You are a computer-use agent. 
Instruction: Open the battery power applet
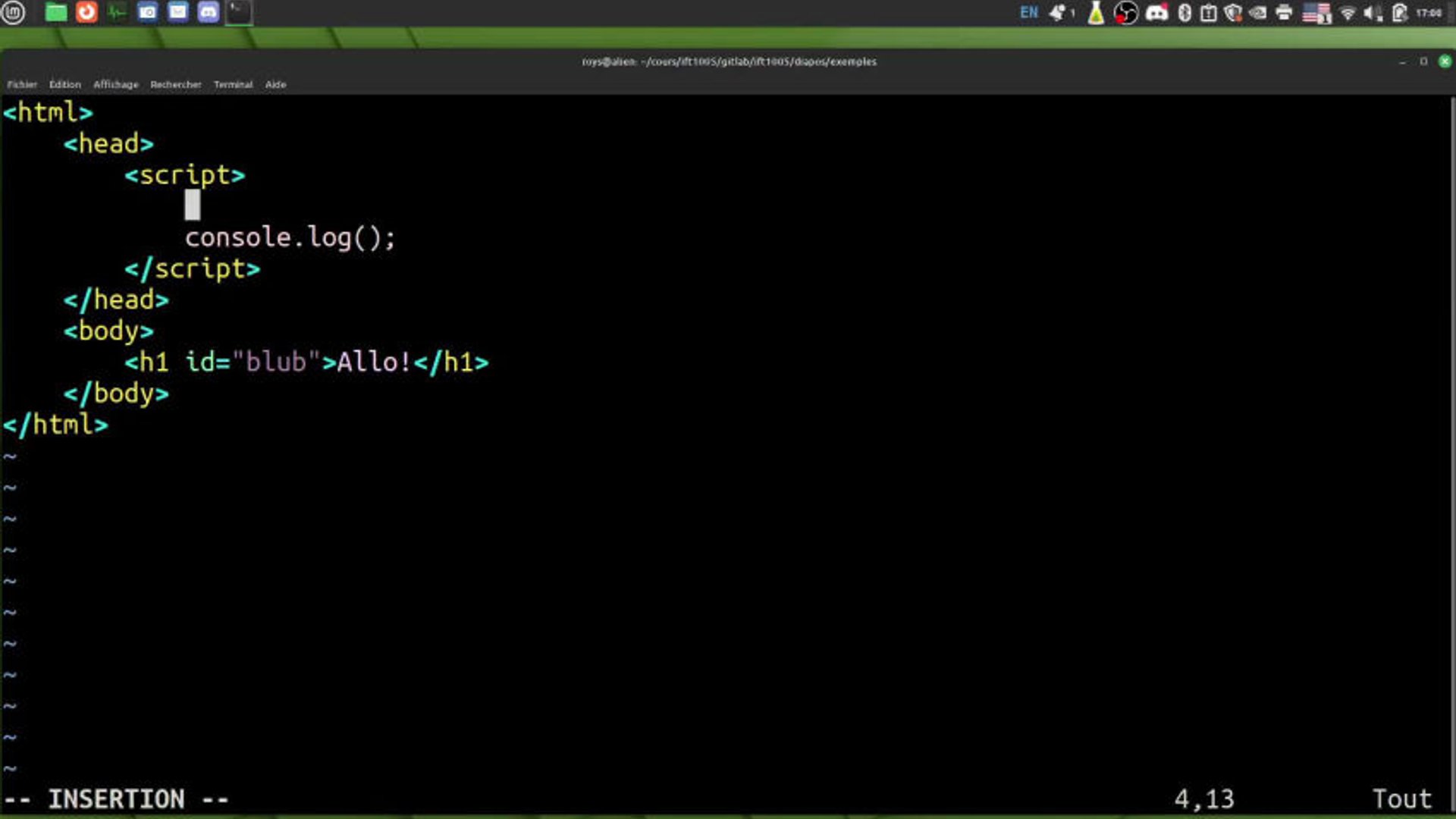1400,12
